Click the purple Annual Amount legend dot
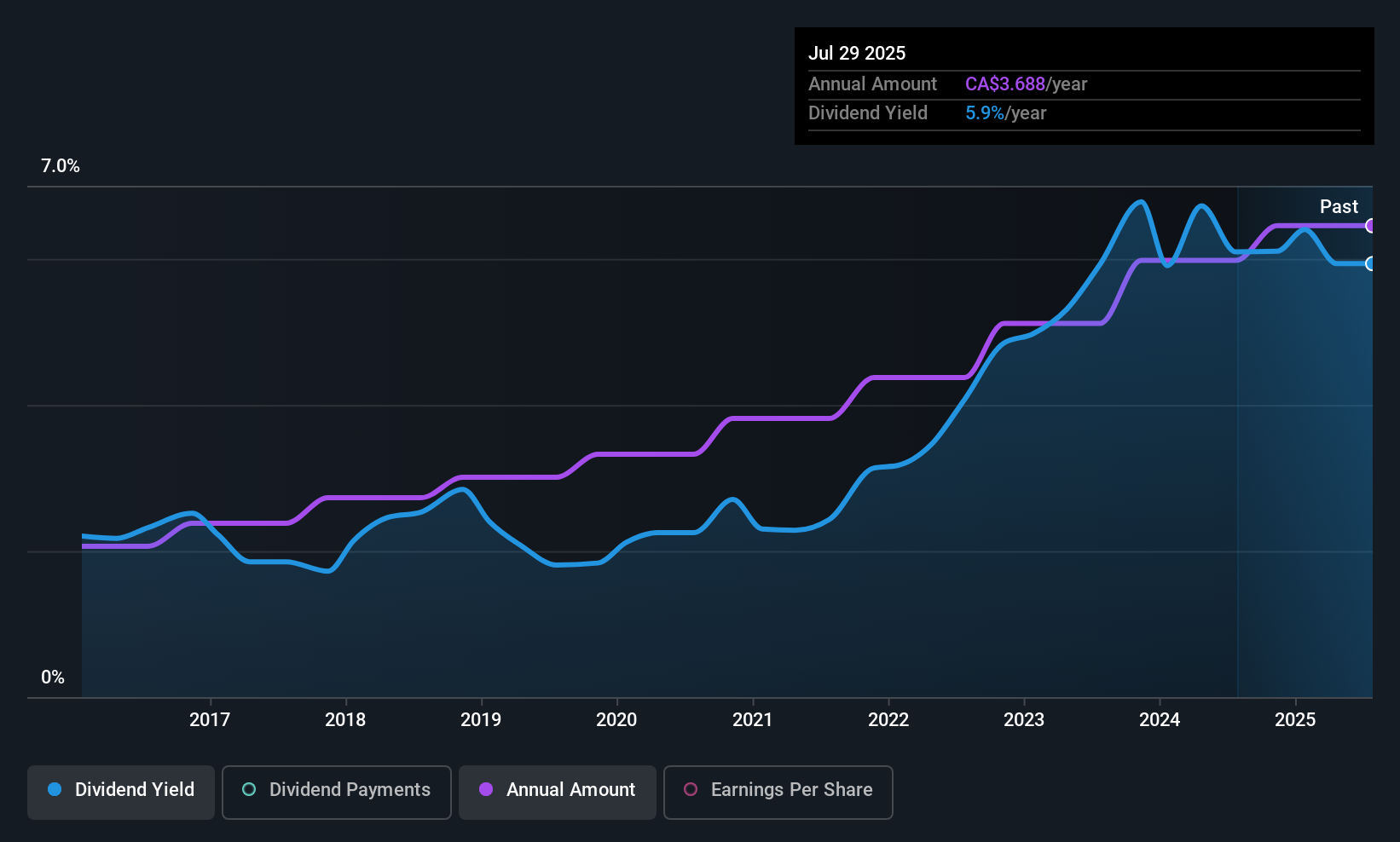1400x842 pixels. pos(485,790)
